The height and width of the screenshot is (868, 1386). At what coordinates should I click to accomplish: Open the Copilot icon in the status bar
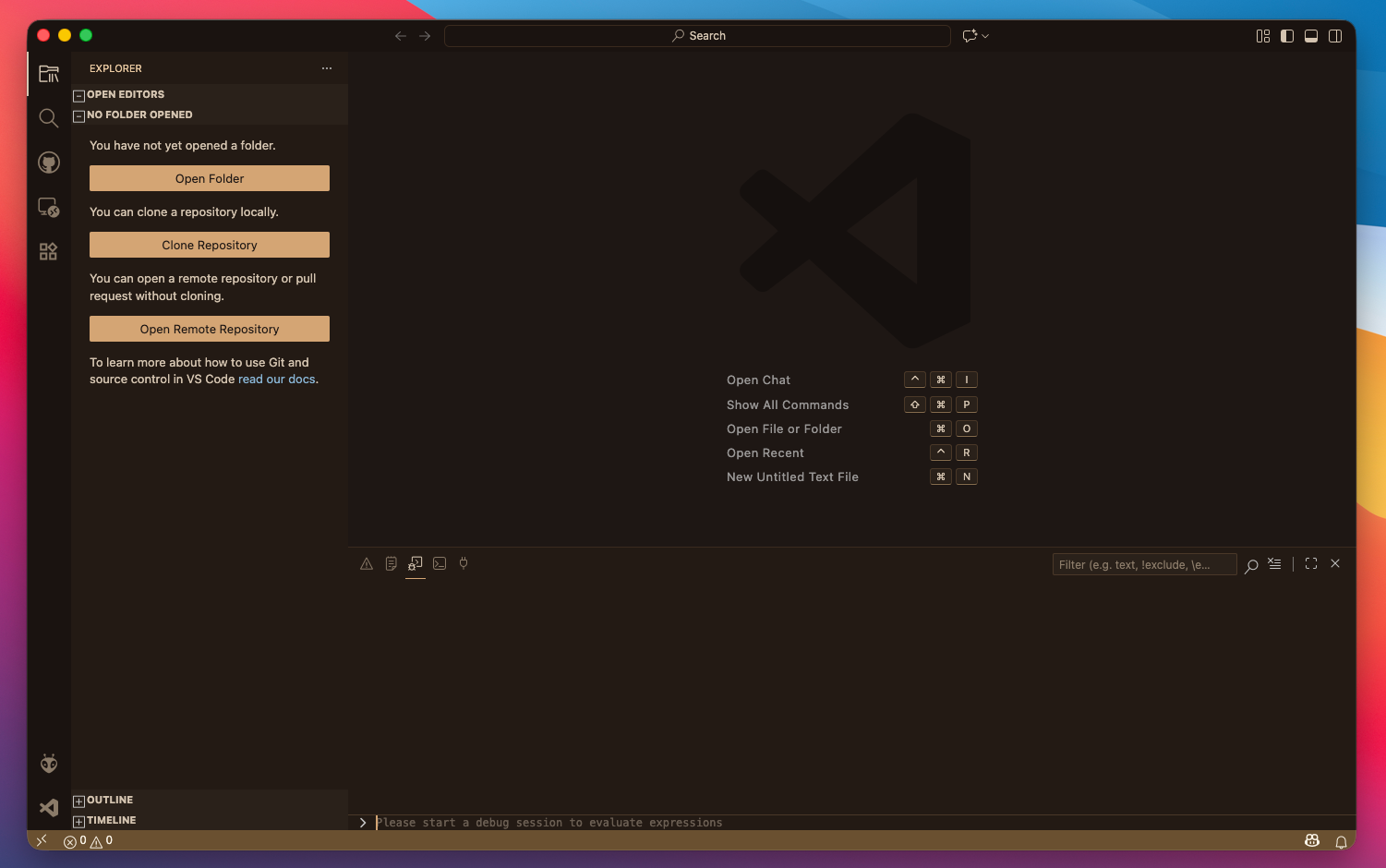coord(1312,841)
